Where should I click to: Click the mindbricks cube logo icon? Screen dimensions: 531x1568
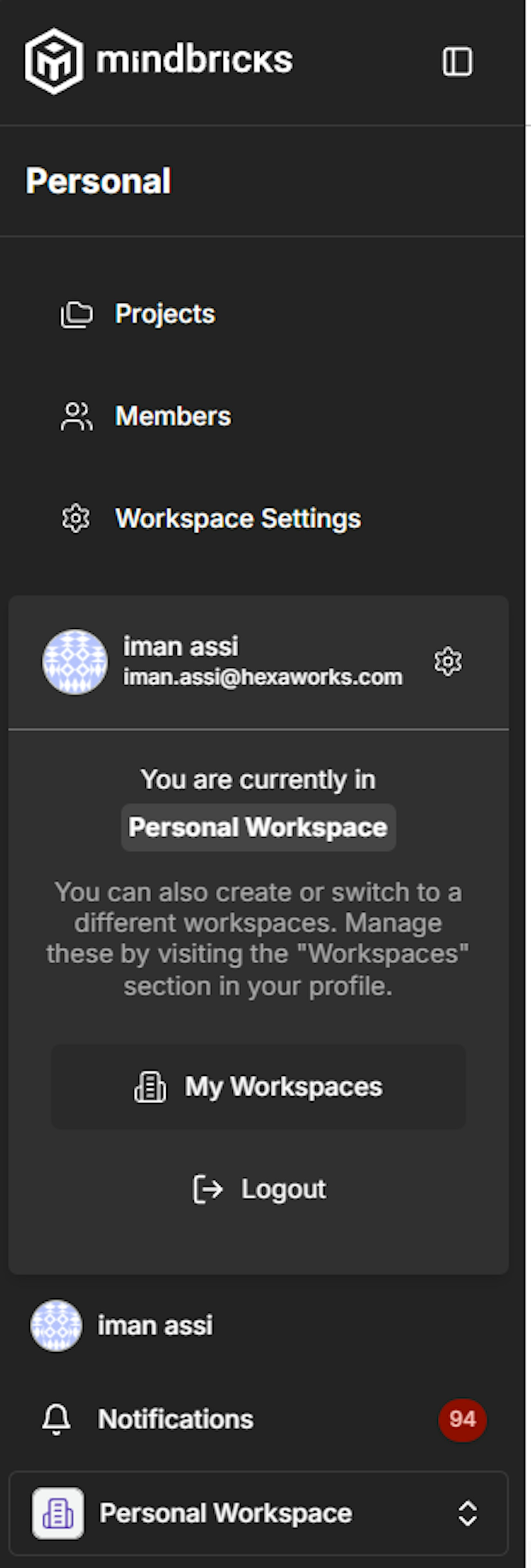tap(54, 61)
